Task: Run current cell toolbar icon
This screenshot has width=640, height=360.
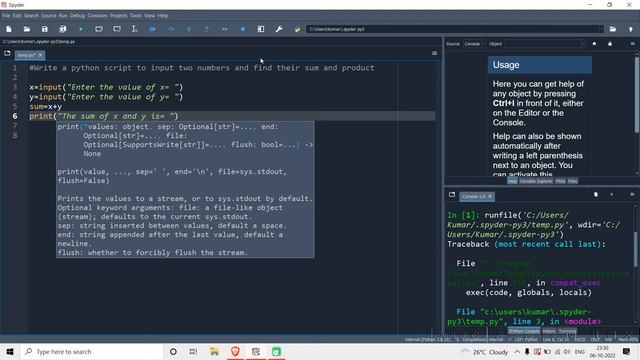Action: tap(99, 29)
